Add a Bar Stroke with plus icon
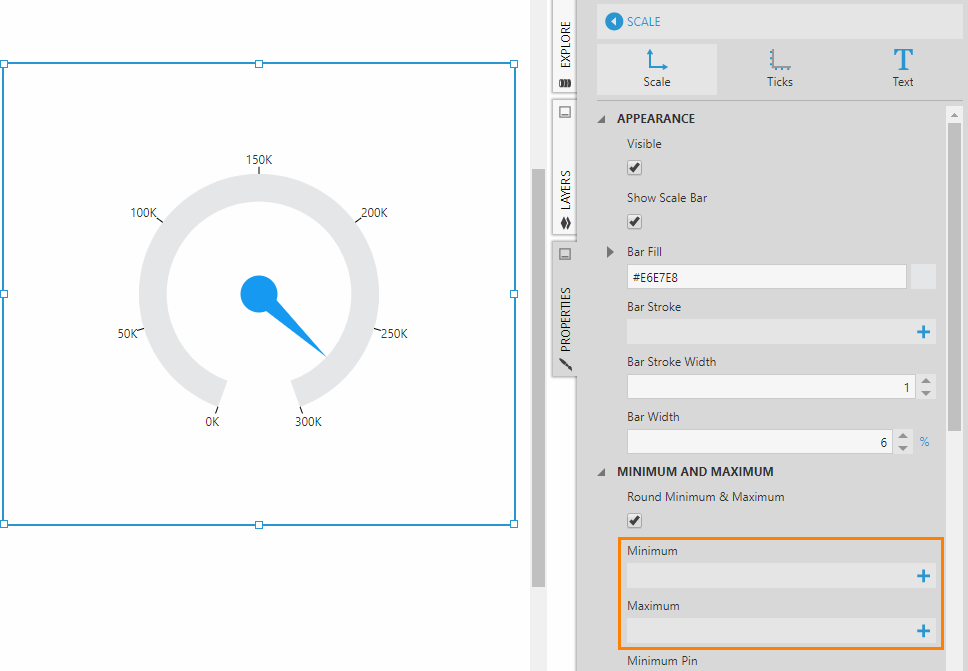 pos(923,332)
